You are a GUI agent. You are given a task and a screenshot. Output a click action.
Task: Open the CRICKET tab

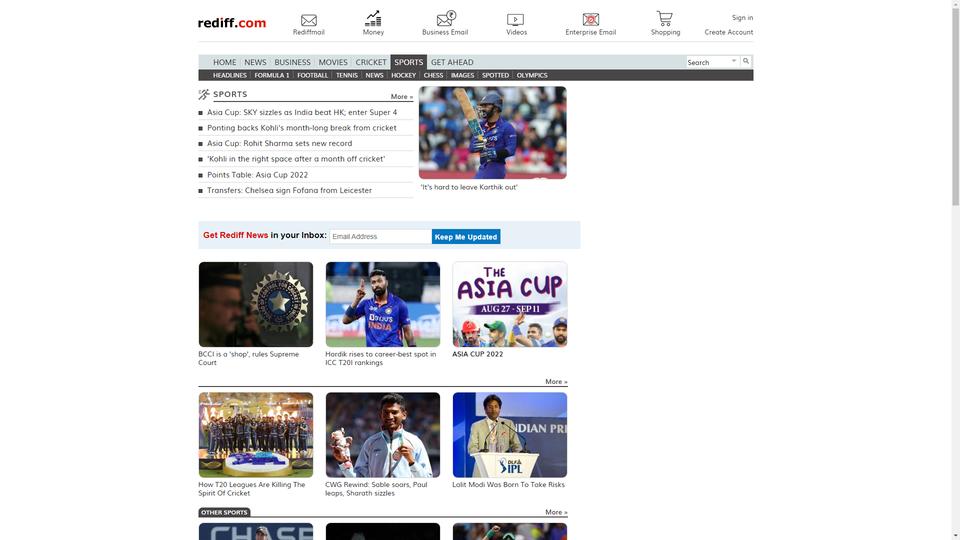[371, 62]
